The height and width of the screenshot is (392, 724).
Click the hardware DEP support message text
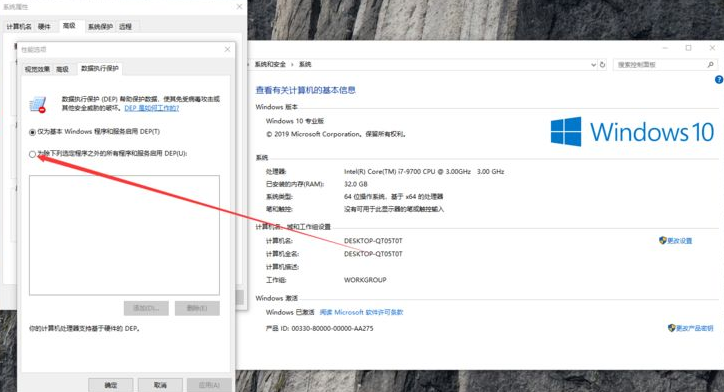[x=84, y=329]
